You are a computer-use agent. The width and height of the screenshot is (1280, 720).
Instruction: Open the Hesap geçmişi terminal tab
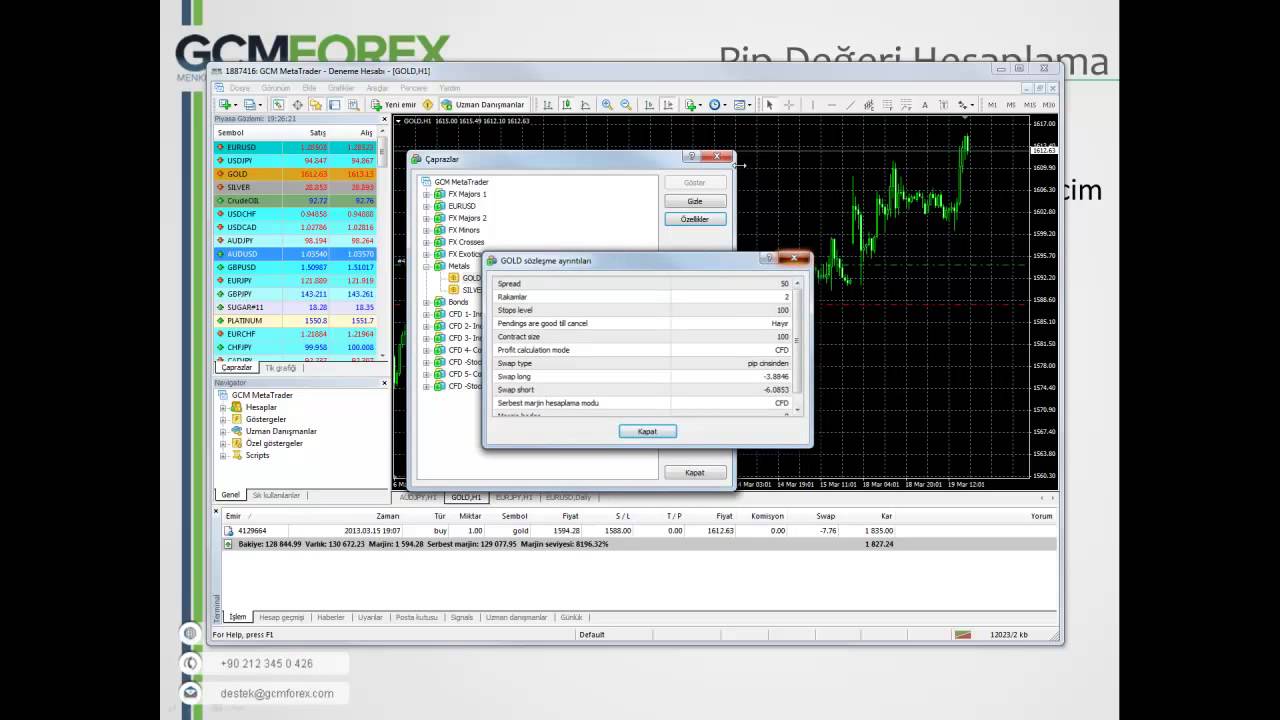click(282, 617)
